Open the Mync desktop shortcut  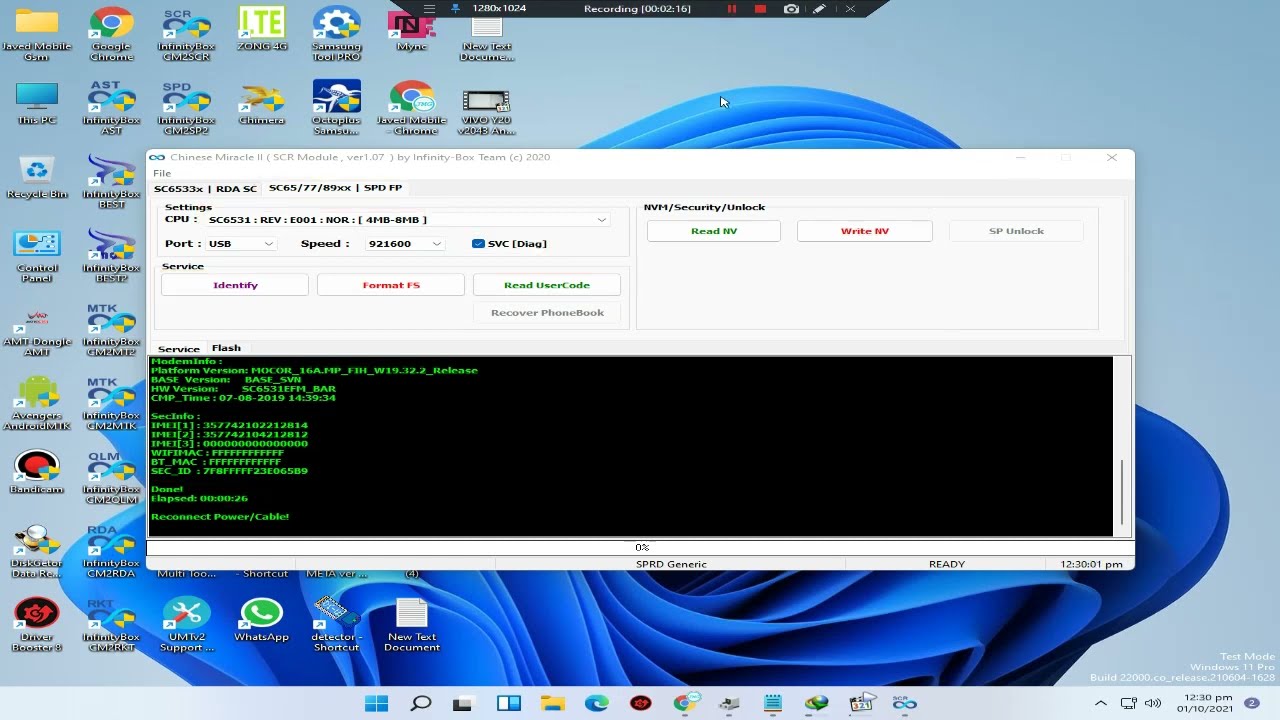click(411, 30)
